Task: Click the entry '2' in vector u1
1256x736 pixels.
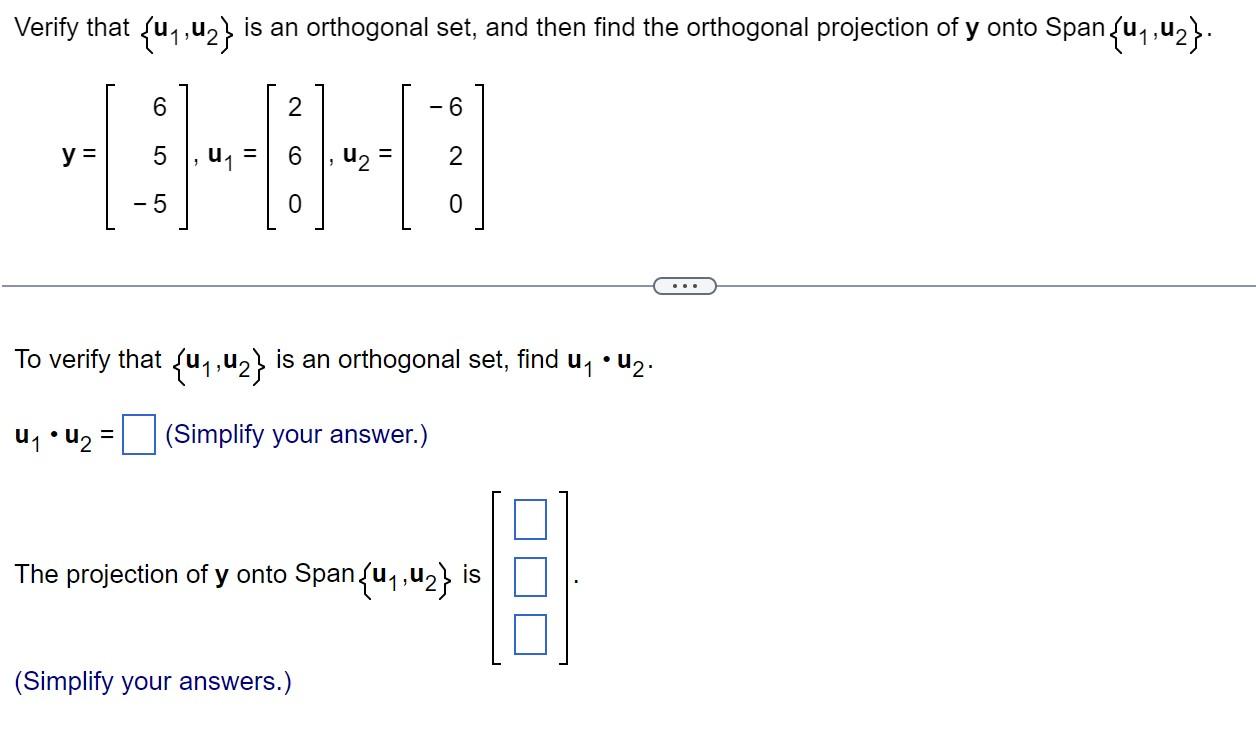Action: pyautogui.click(x=295, y=106)
